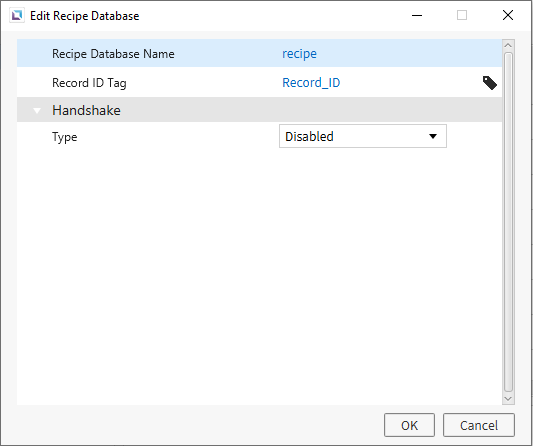Edit the Record_ID tag value

click(x=311, y=83)
